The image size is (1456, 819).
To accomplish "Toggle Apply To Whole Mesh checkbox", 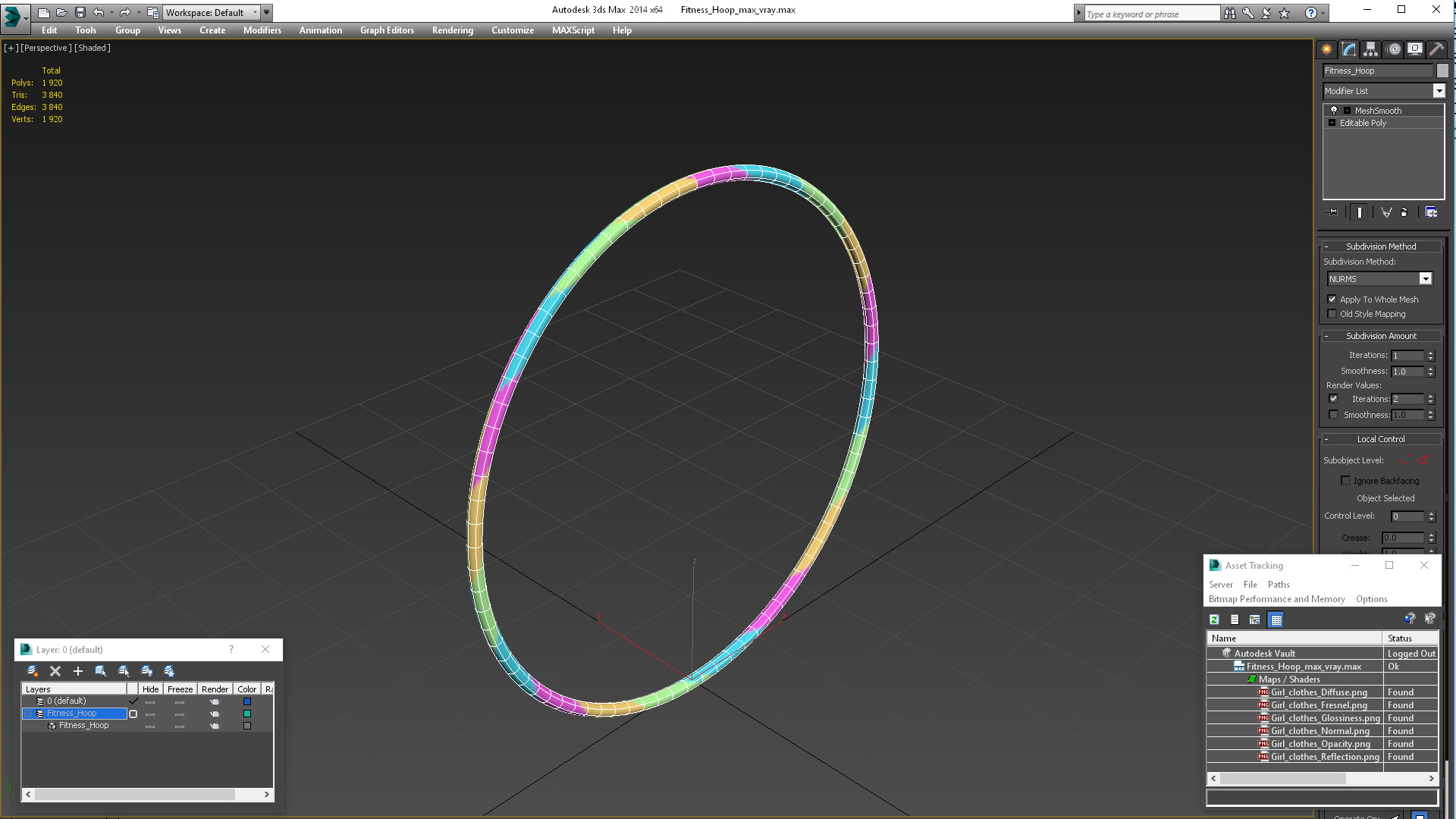I will click(1333, 299).
